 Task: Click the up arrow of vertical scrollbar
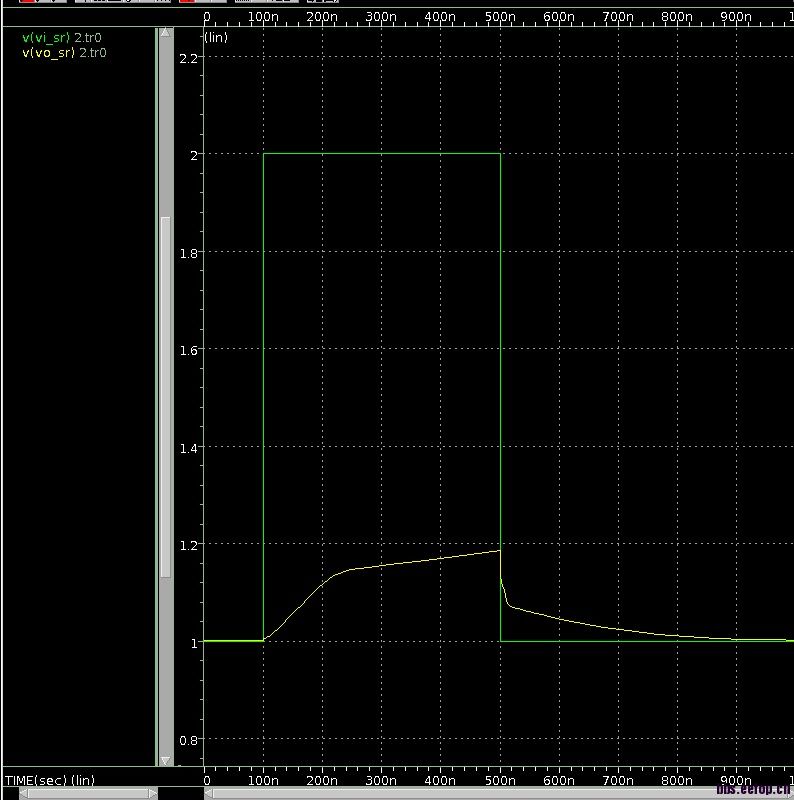[x=165, y=33]
